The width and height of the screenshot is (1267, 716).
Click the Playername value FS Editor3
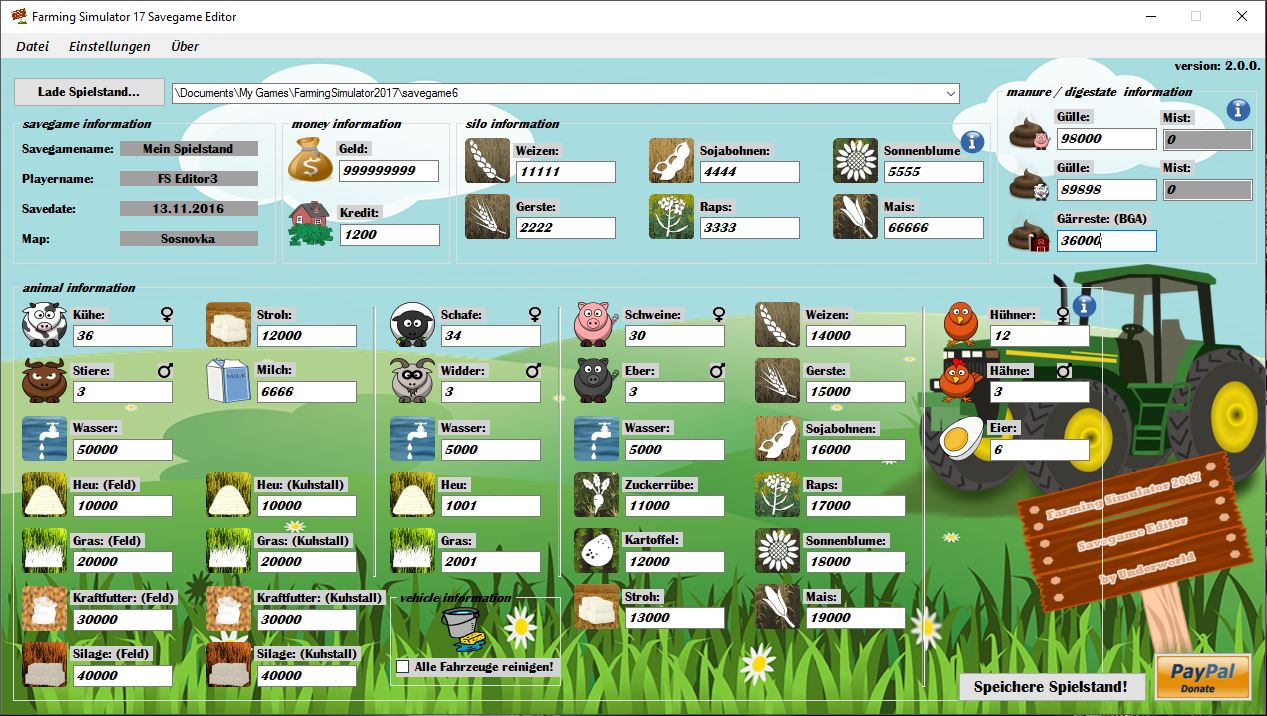188,179
